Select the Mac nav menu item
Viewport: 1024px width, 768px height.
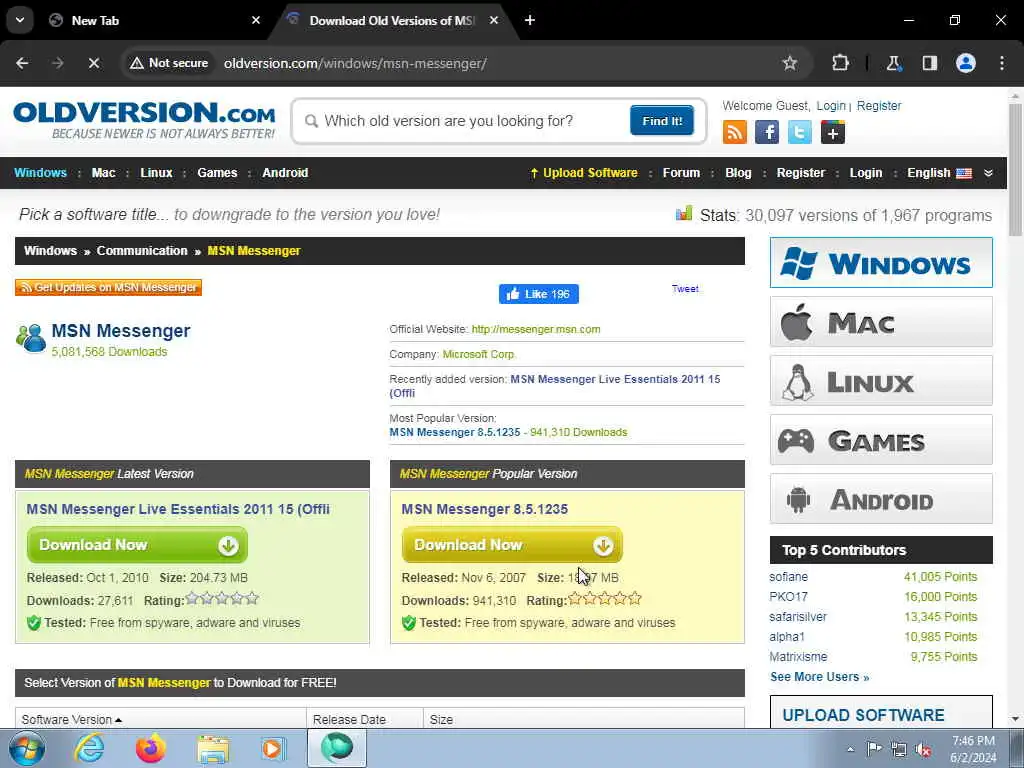coord(103,173)
